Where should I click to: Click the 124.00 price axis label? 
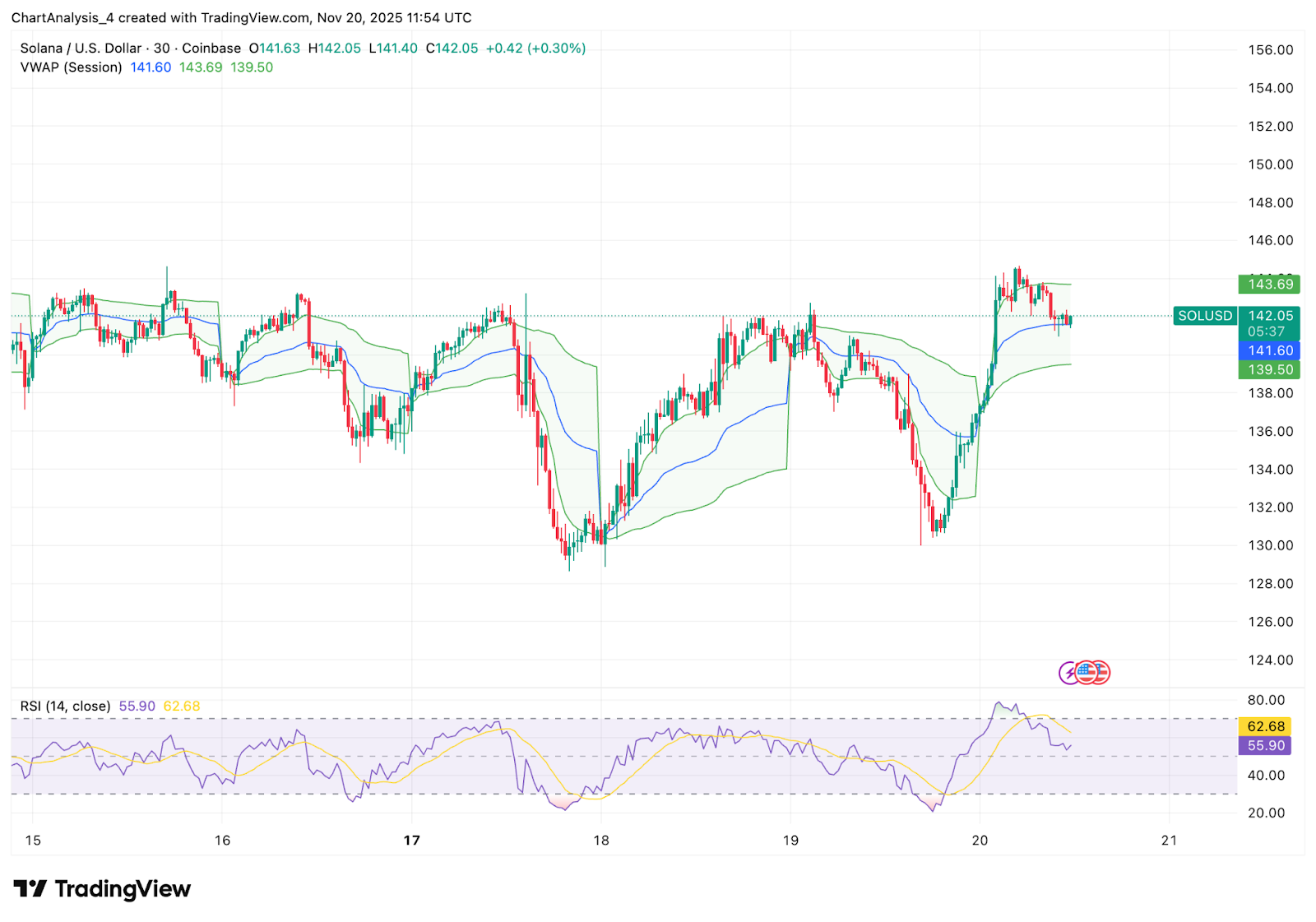[1270, 660]
